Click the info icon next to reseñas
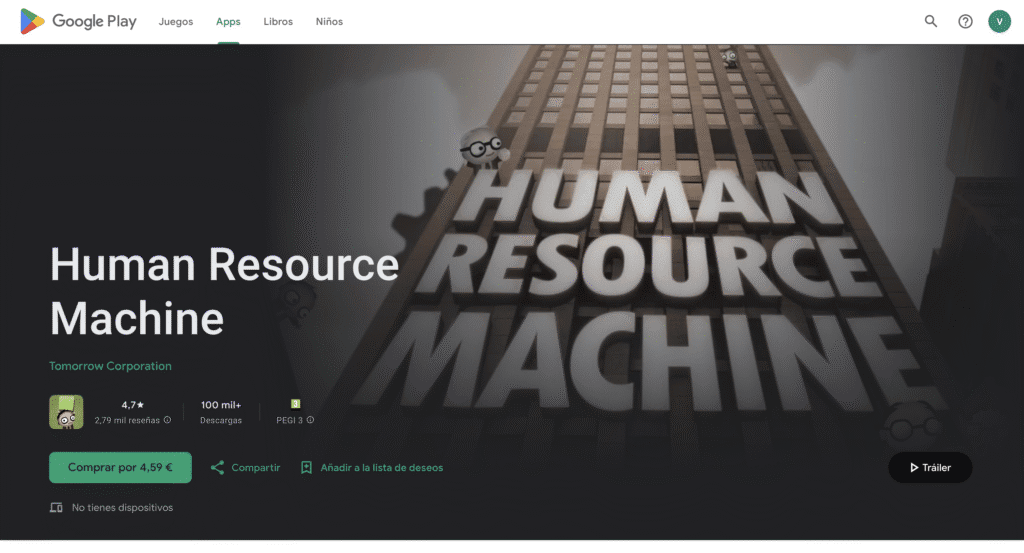The height and width of the screenshot is (553, 1024). click(x=167, y=420)
